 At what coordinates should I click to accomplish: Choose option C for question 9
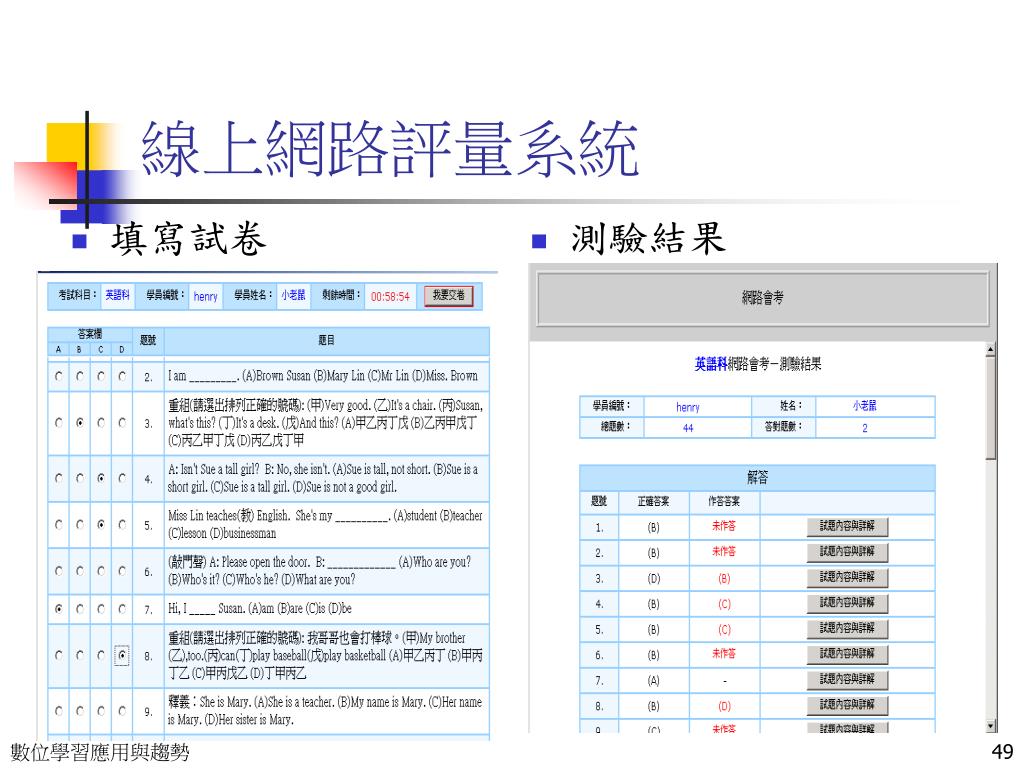pos(101,711)
